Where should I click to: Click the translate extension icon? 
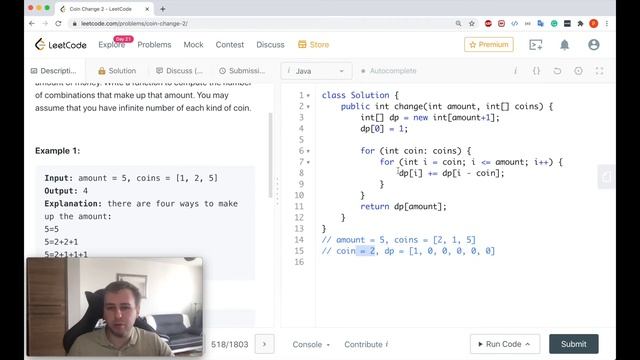[541, 24]
